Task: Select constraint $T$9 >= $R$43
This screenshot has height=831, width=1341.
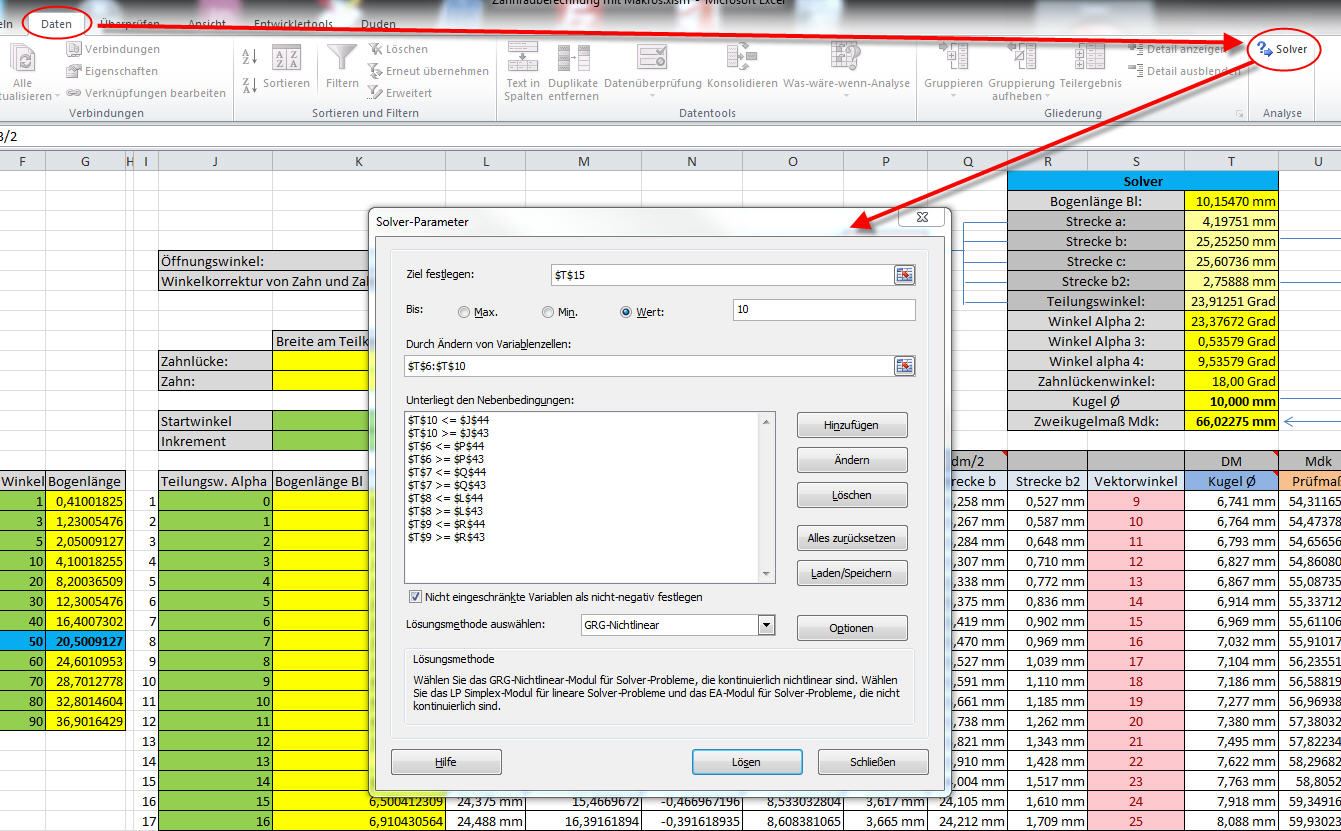Action: click(x=447, y=537)
